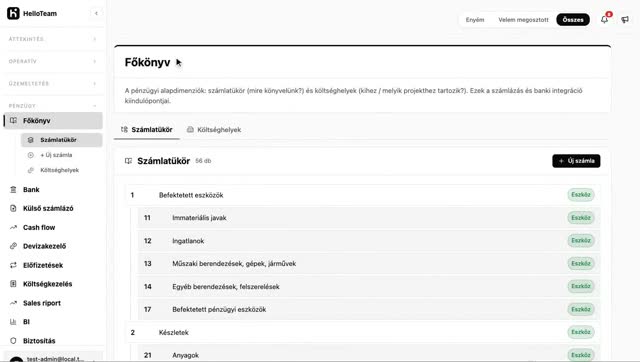Open the Külső számlázó menu item
640x362 pixels.
pos(53,209)
